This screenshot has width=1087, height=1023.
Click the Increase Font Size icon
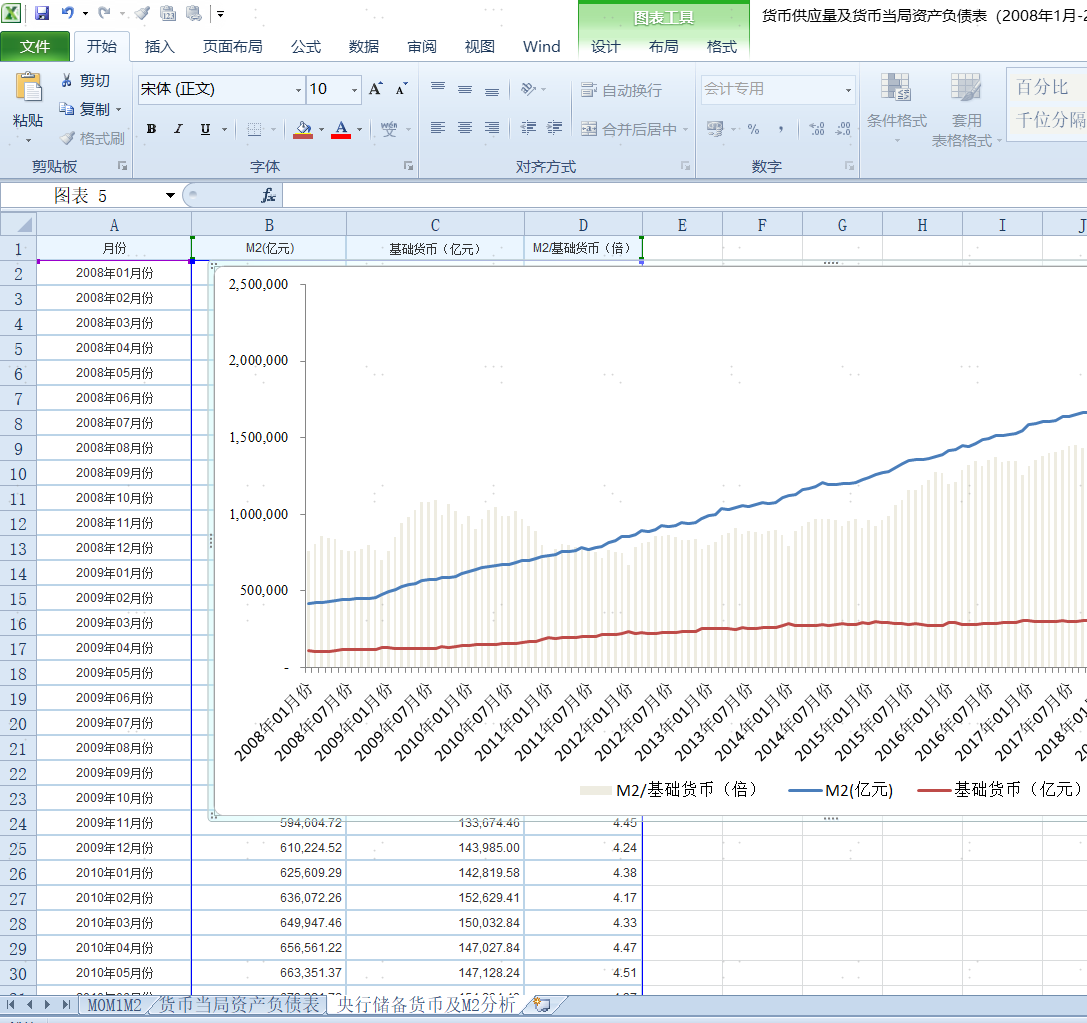point(375,89)
